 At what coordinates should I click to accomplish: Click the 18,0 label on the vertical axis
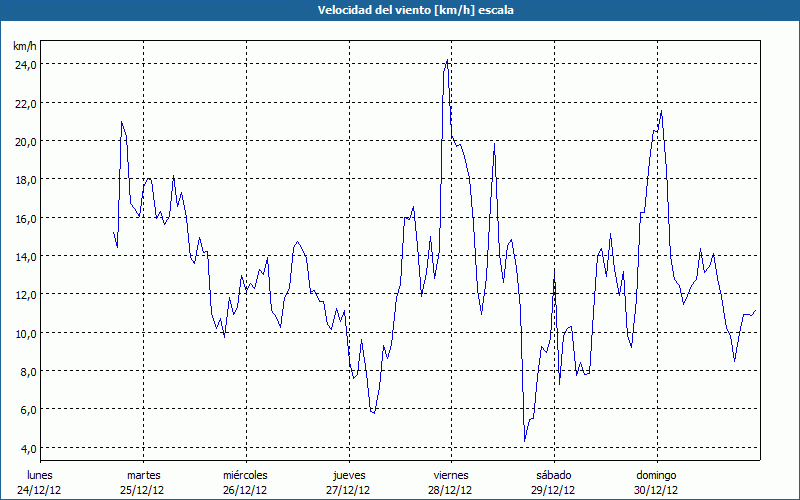pyautogui.click(x=25, y=179)
